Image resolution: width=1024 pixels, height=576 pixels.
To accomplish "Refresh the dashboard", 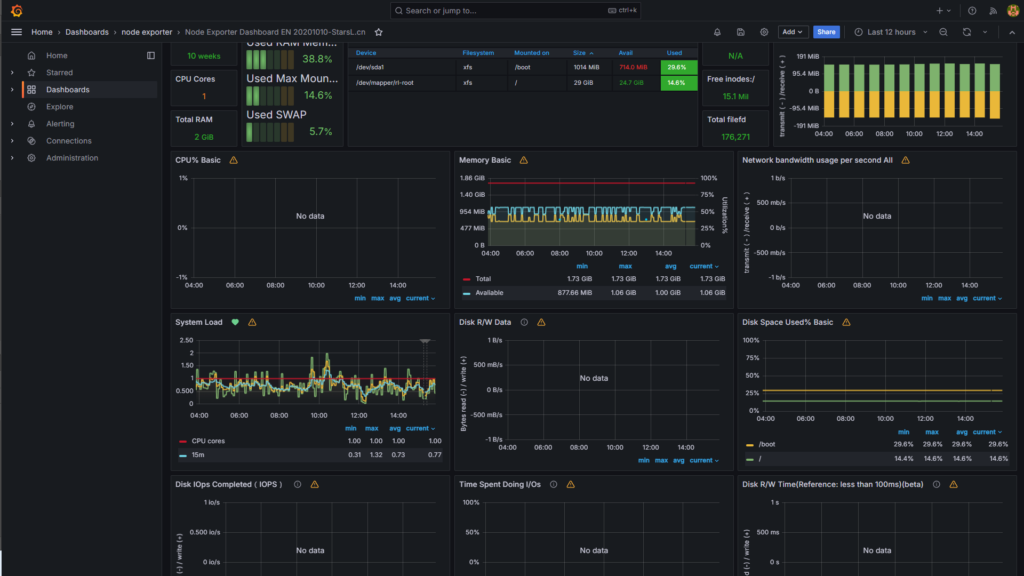I will pos(967,32).
